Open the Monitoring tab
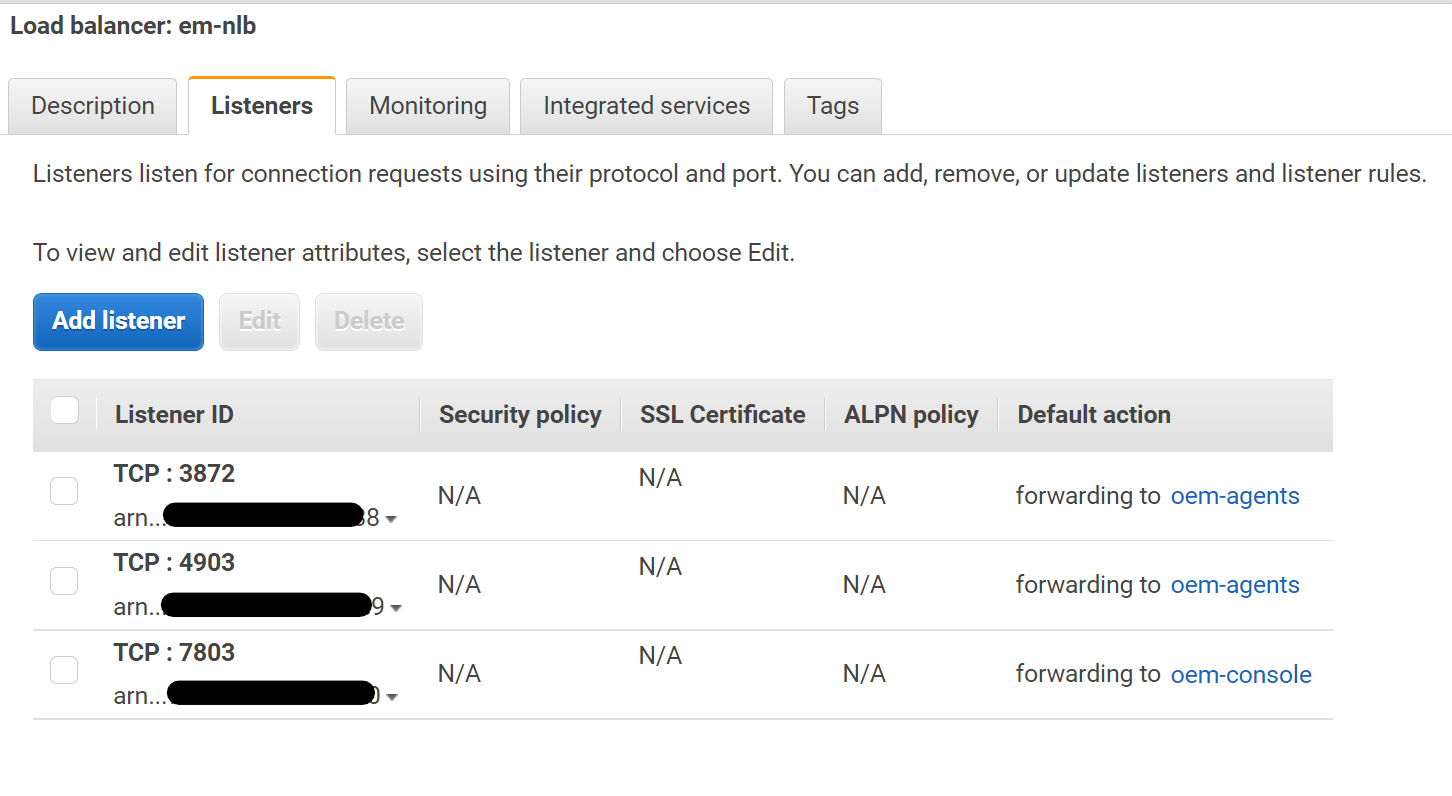Viewport: 1452px width, 796px height. tap(428, 106)
